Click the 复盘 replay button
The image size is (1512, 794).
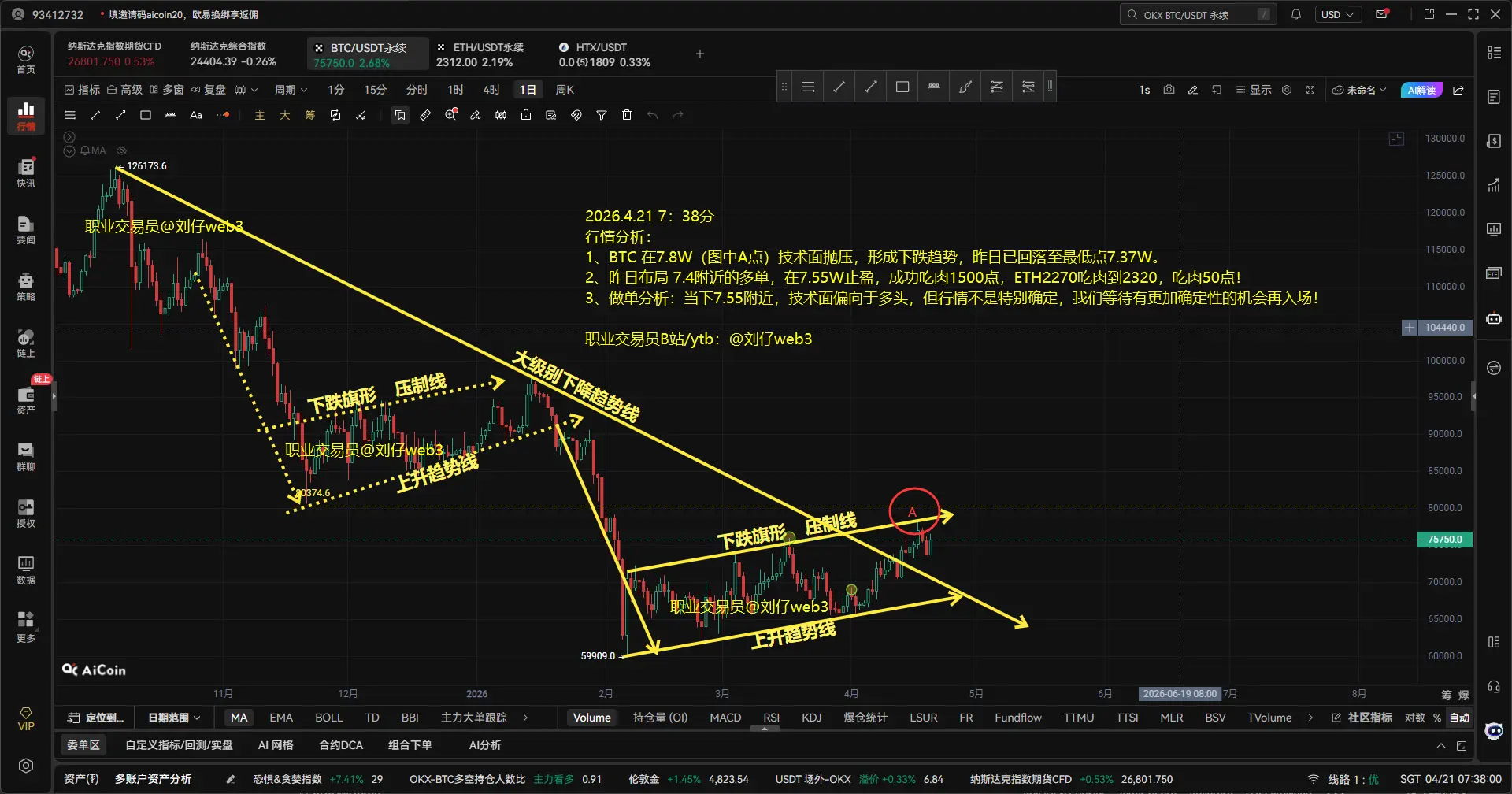click(x=209, y=90)
